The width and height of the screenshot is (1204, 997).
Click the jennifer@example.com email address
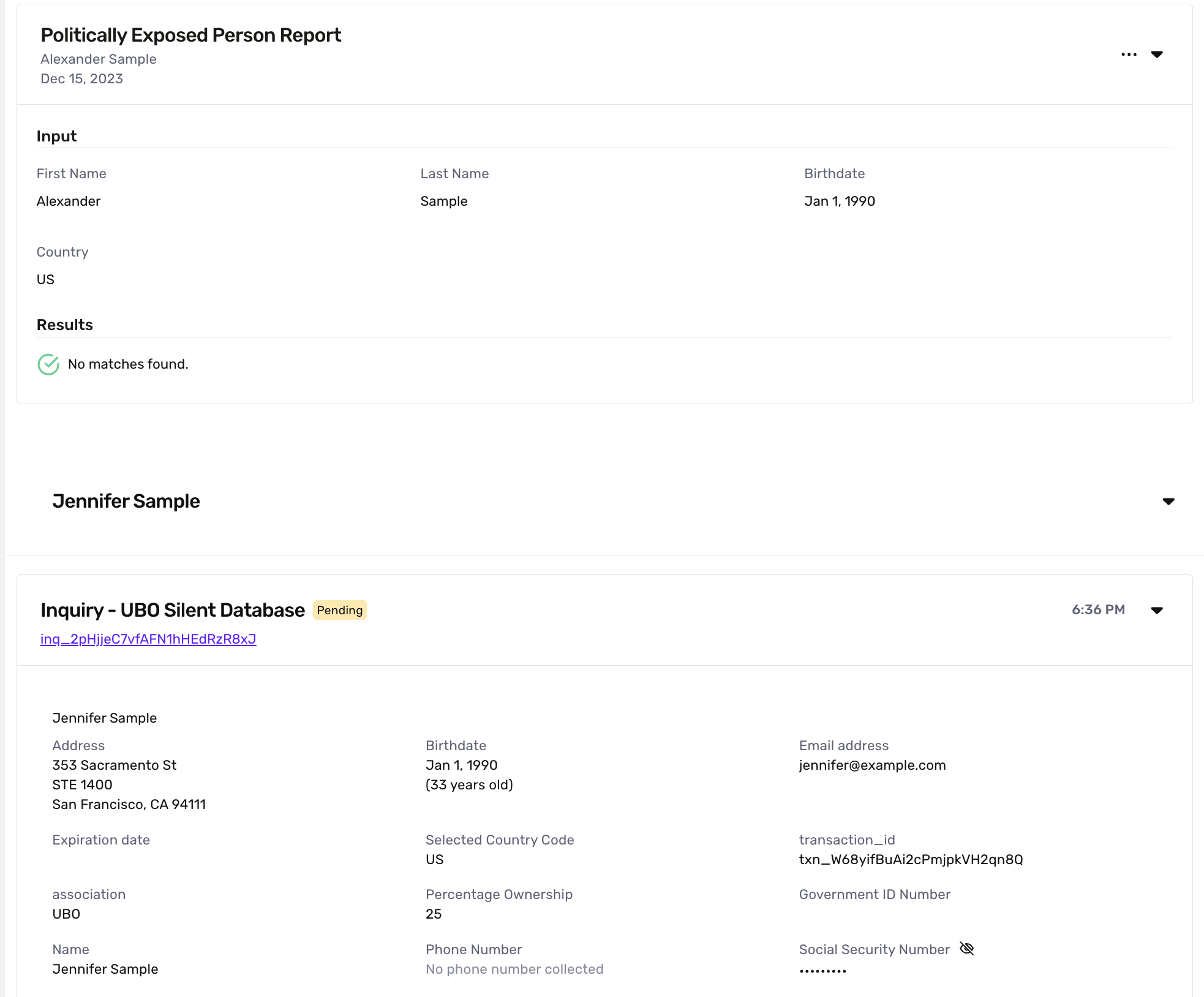872,766
